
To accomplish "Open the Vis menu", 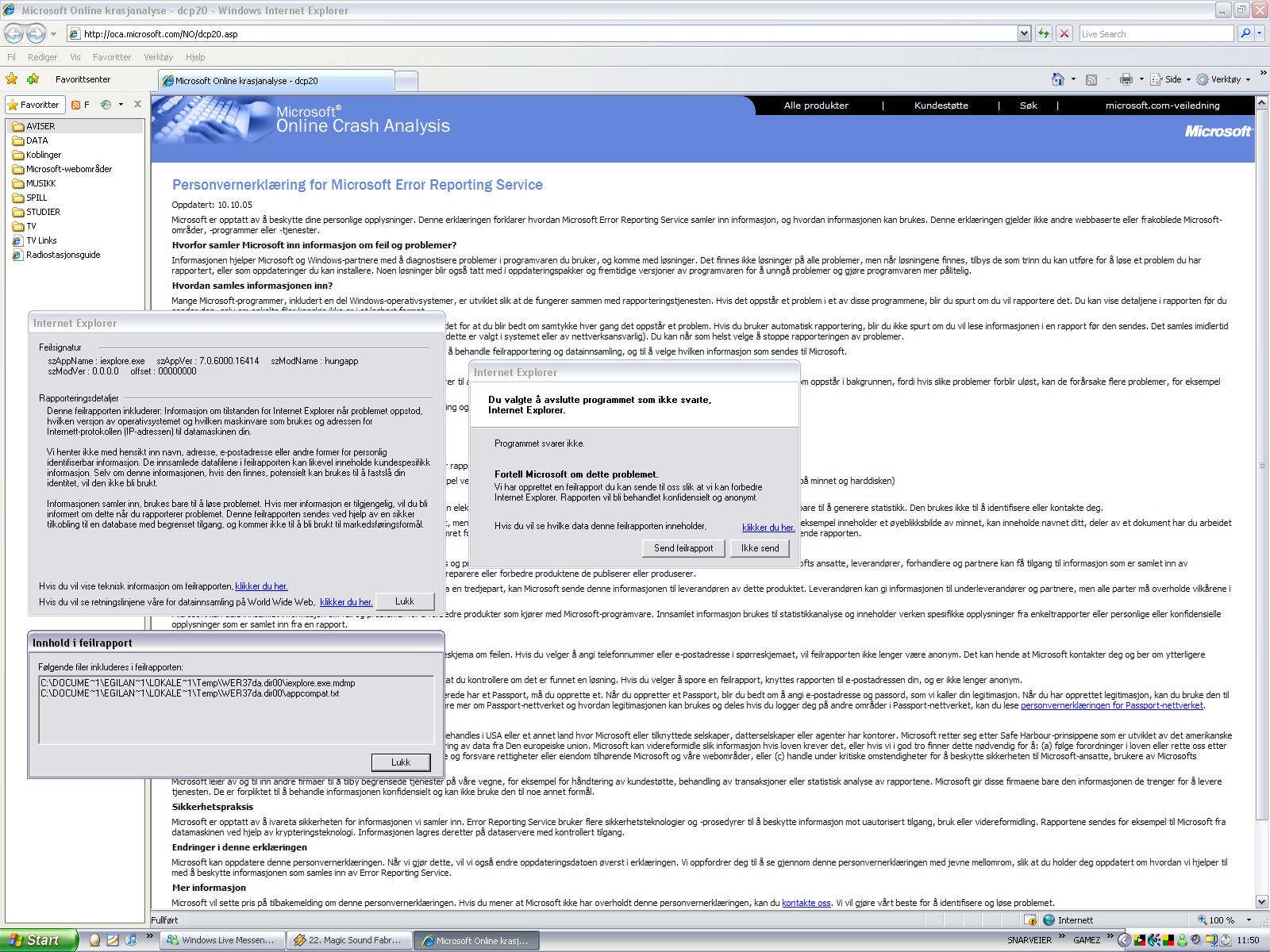I will point(75,57).
